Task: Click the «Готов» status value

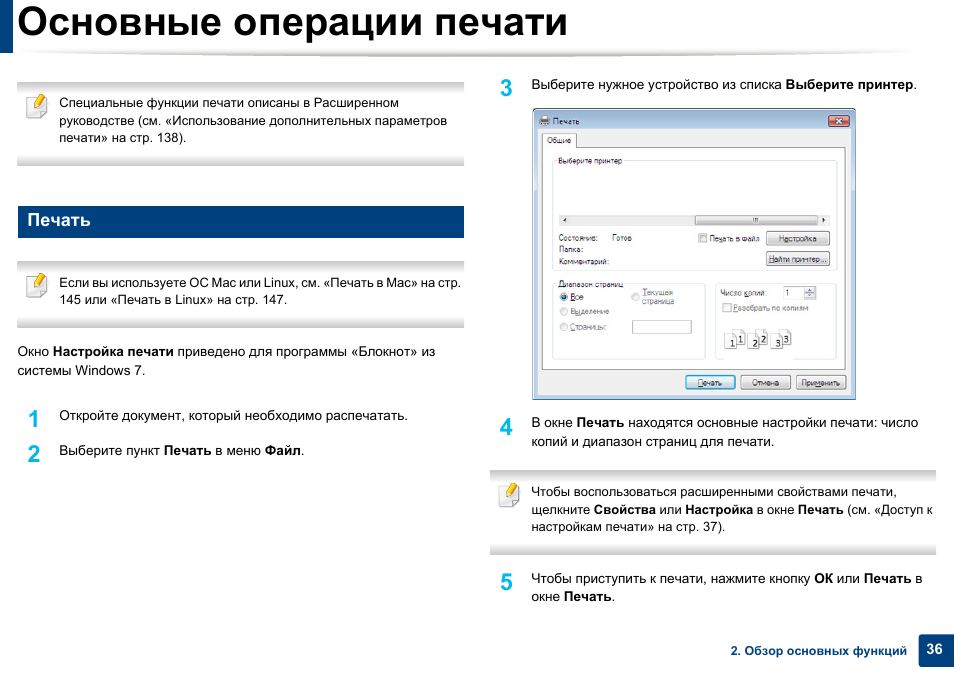Action: click(622, 238)
